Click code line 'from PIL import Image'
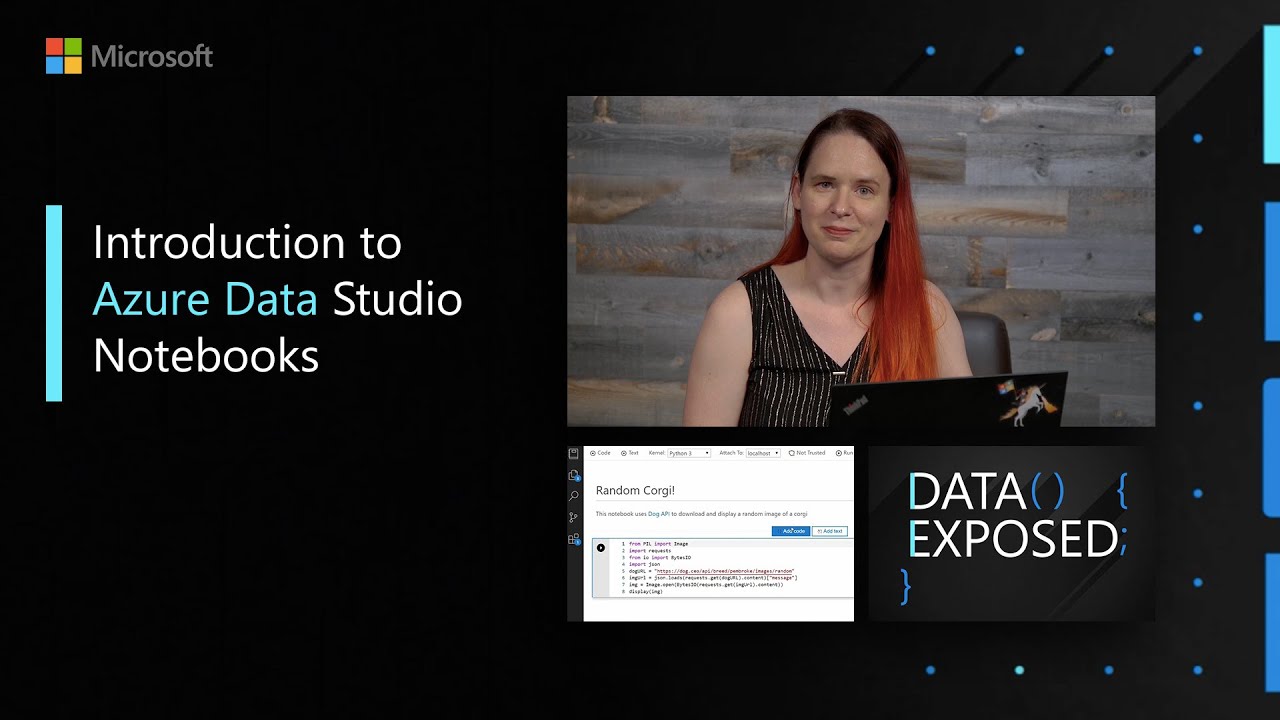The image size is (1280, 720). tap(658, 544)
